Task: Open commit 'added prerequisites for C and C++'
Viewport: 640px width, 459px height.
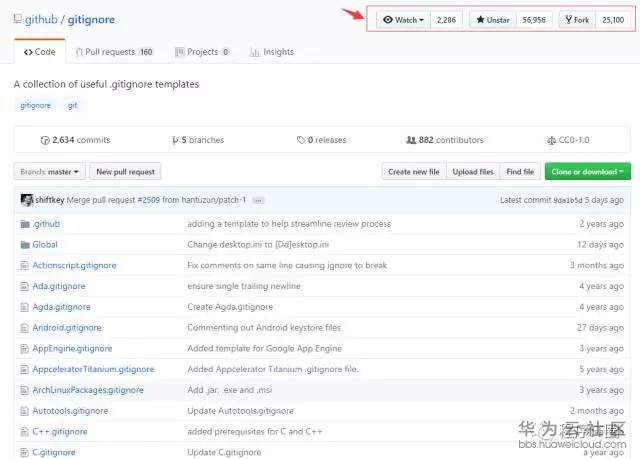Action: (255, 432)
